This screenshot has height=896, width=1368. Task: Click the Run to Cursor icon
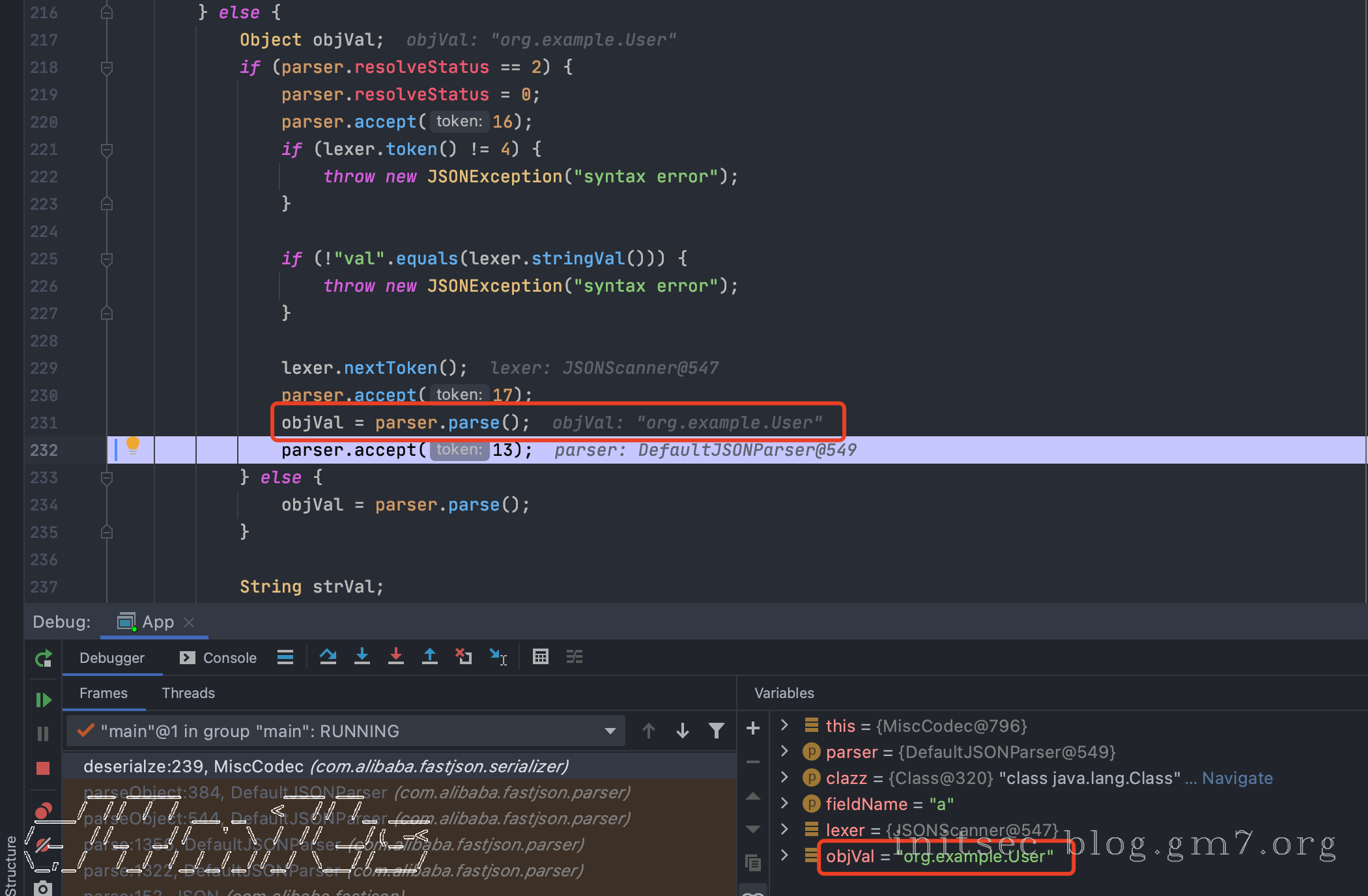498,657
